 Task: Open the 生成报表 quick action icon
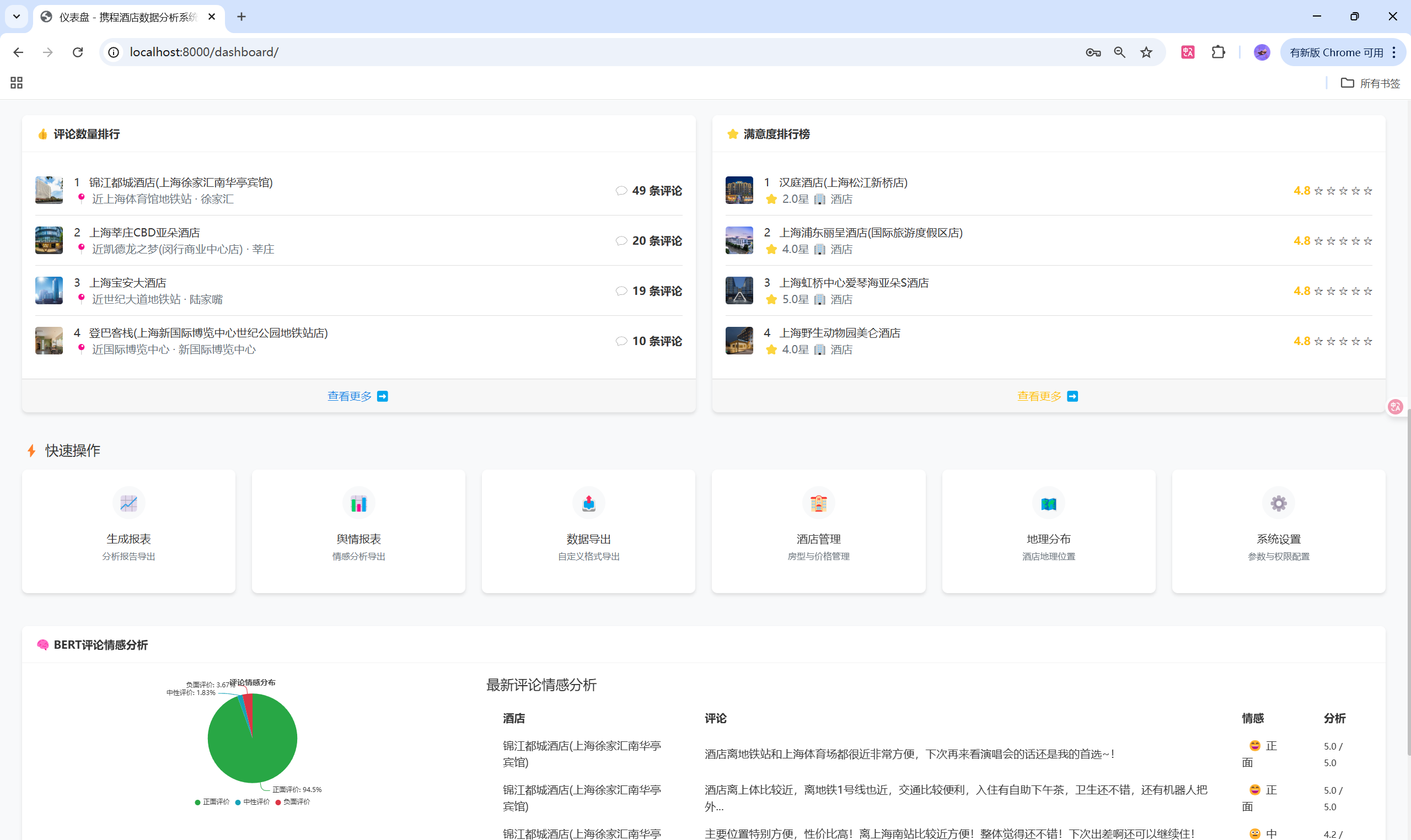[128, 503]
